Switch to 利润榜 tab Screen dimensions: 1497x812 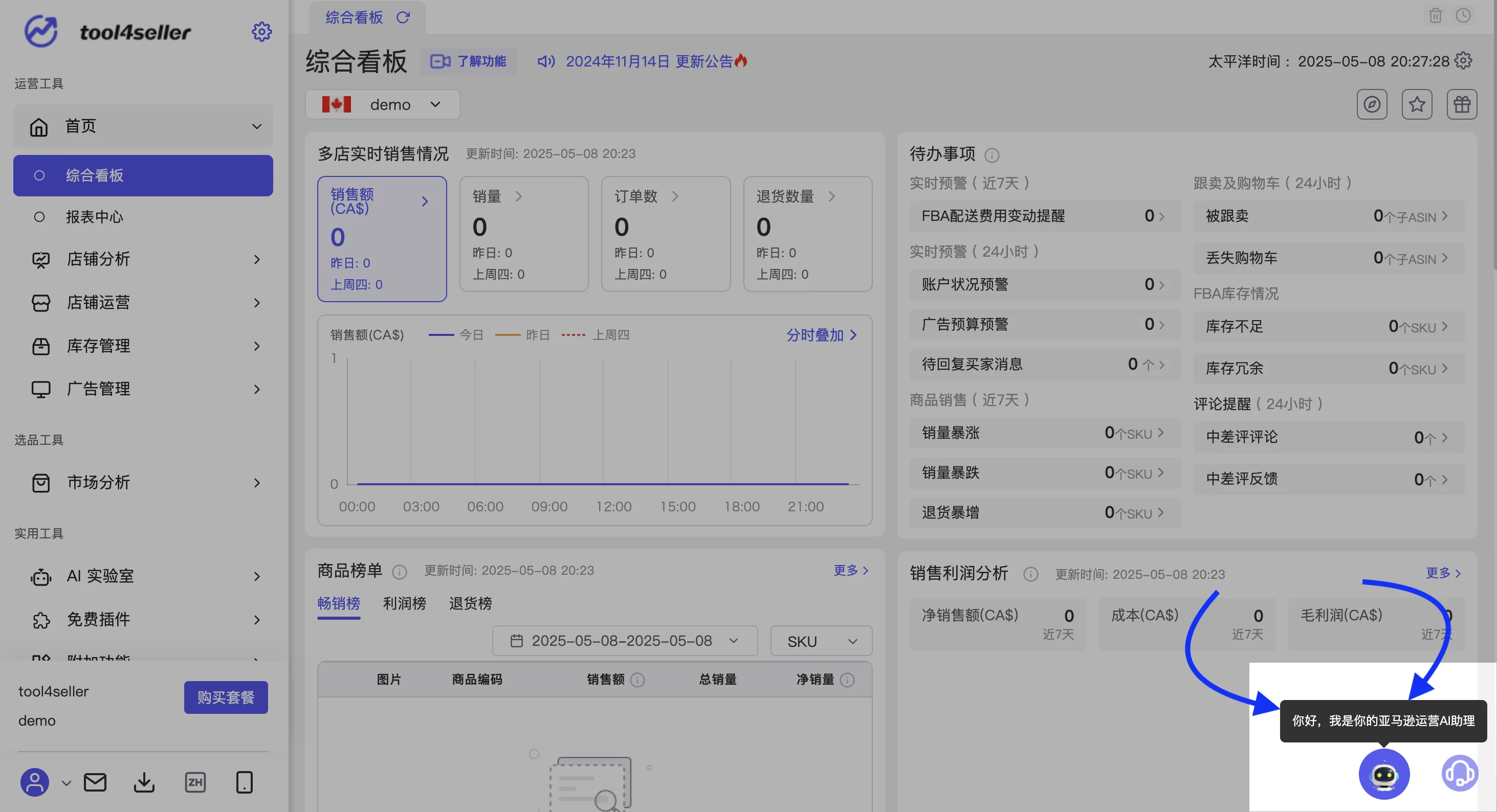coord(405,603)
